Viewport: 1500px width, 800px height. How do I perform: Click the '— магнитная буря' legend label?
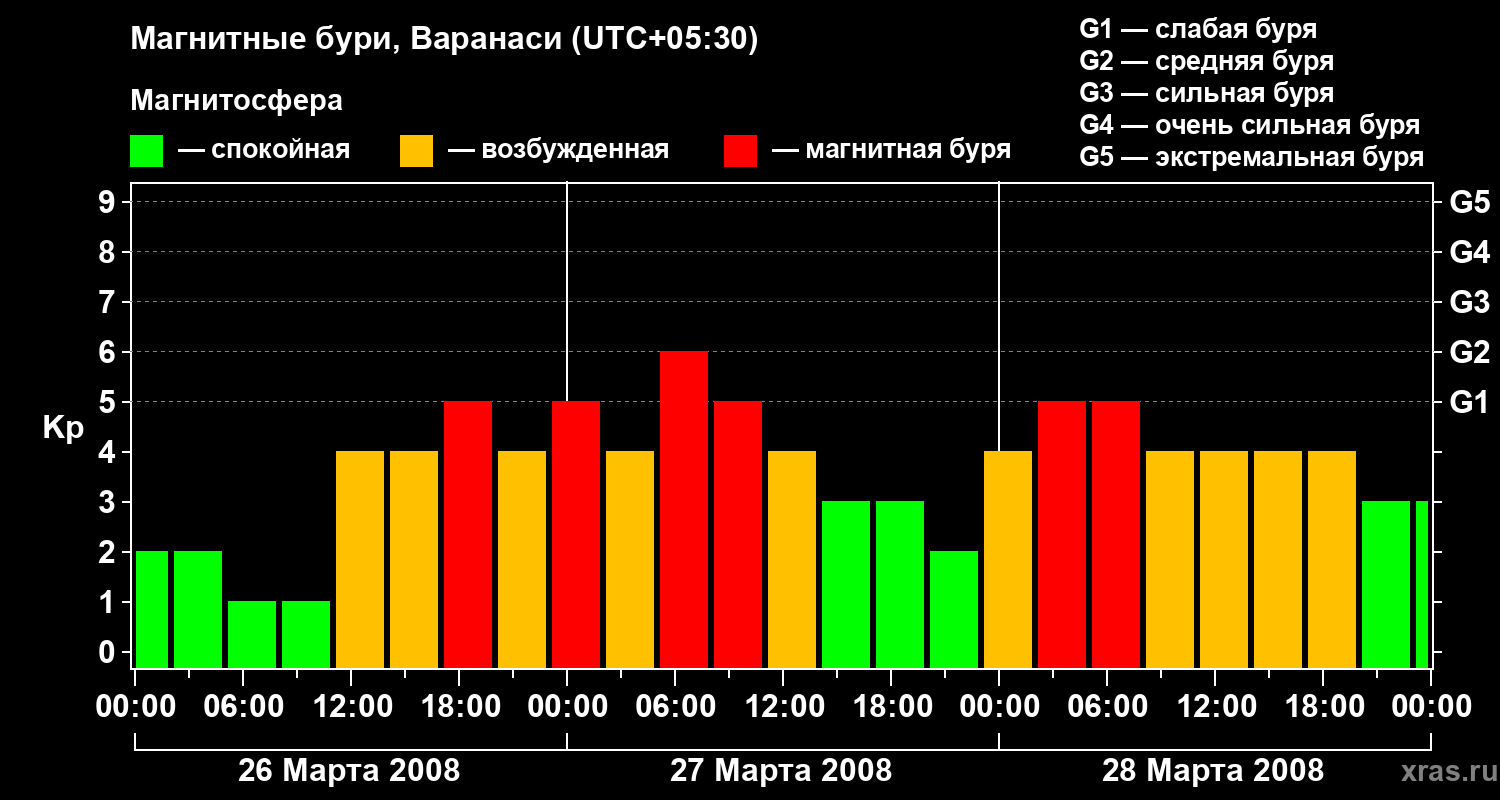892,150
